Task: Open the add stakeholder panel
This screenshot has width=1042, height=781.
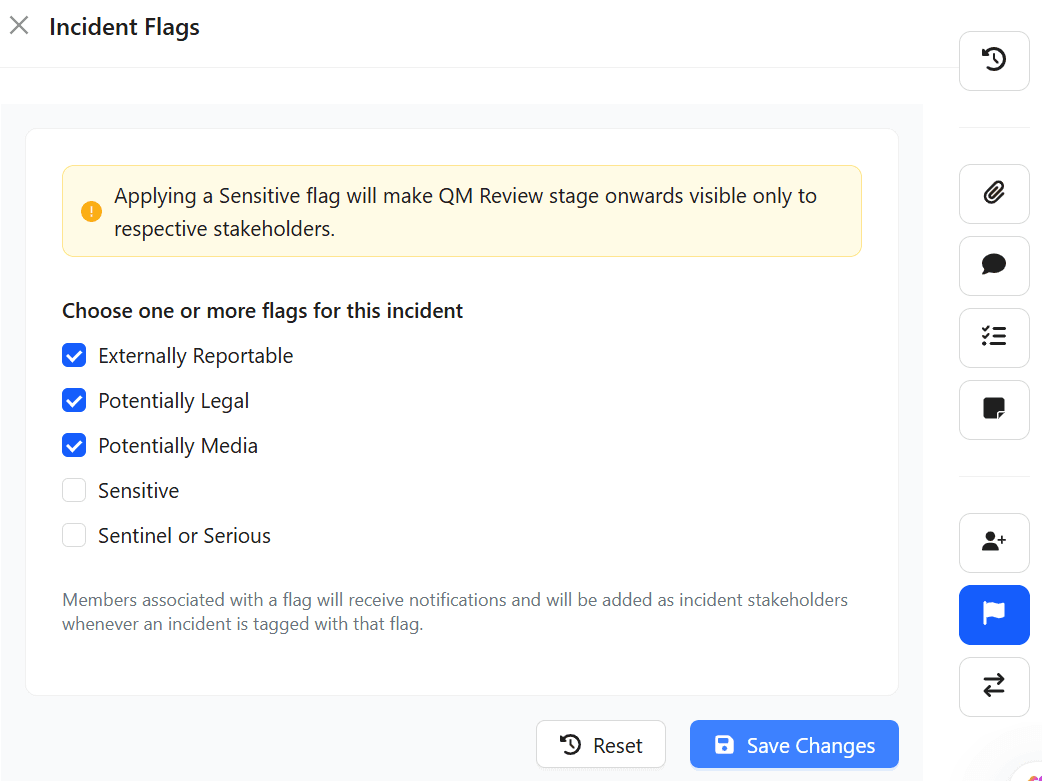Action: click(x=993, y=543)
